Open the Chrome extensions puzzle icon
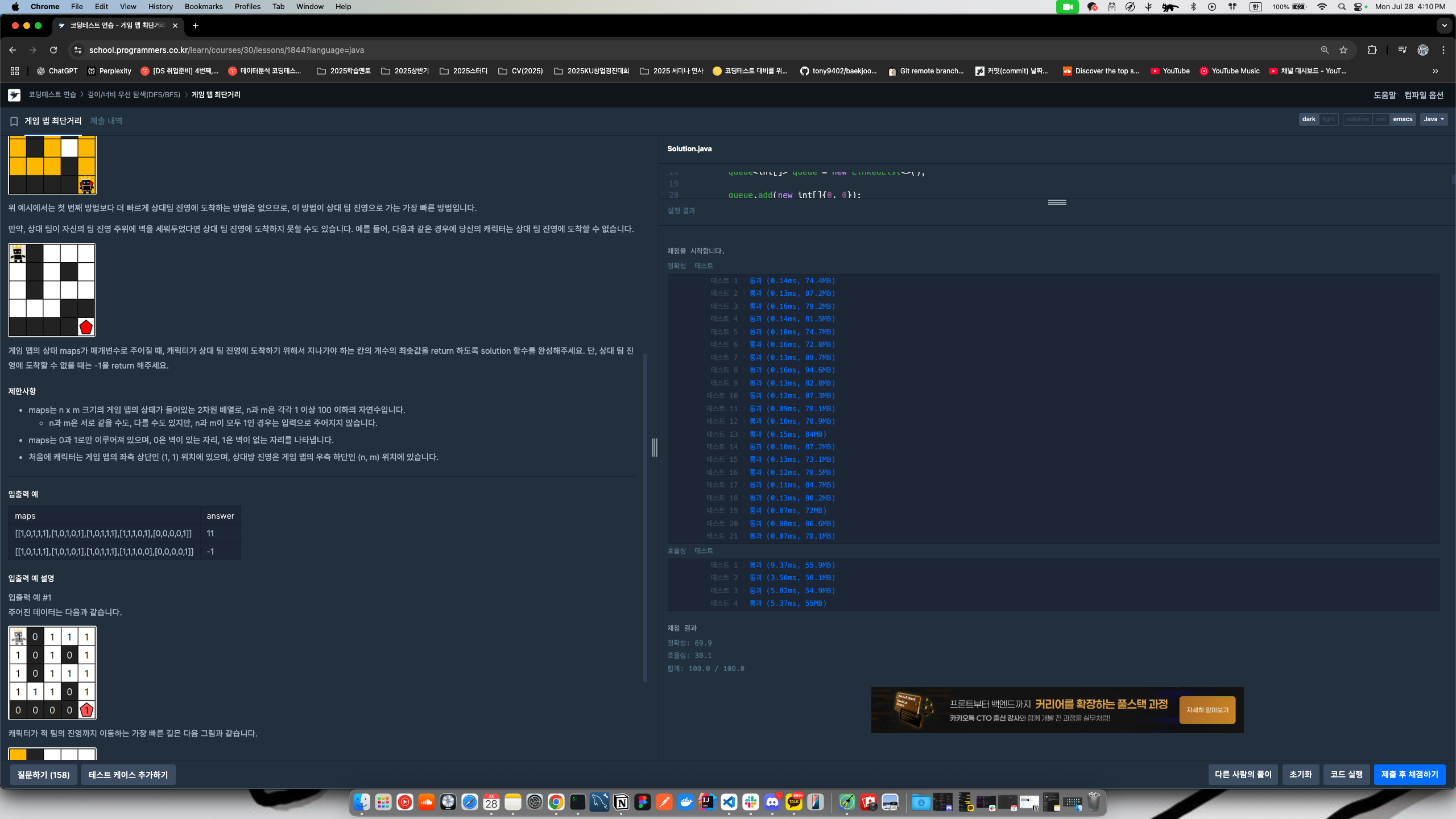The width and height of the screenshot is (1456, 819). pos(1372,50)
